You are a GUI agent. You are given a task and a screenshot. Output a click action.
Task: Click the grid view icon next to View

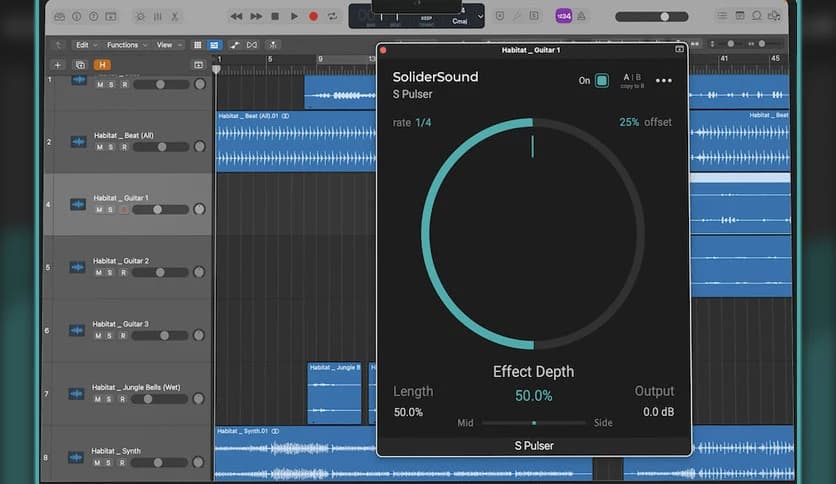click(x=197, y=45)
